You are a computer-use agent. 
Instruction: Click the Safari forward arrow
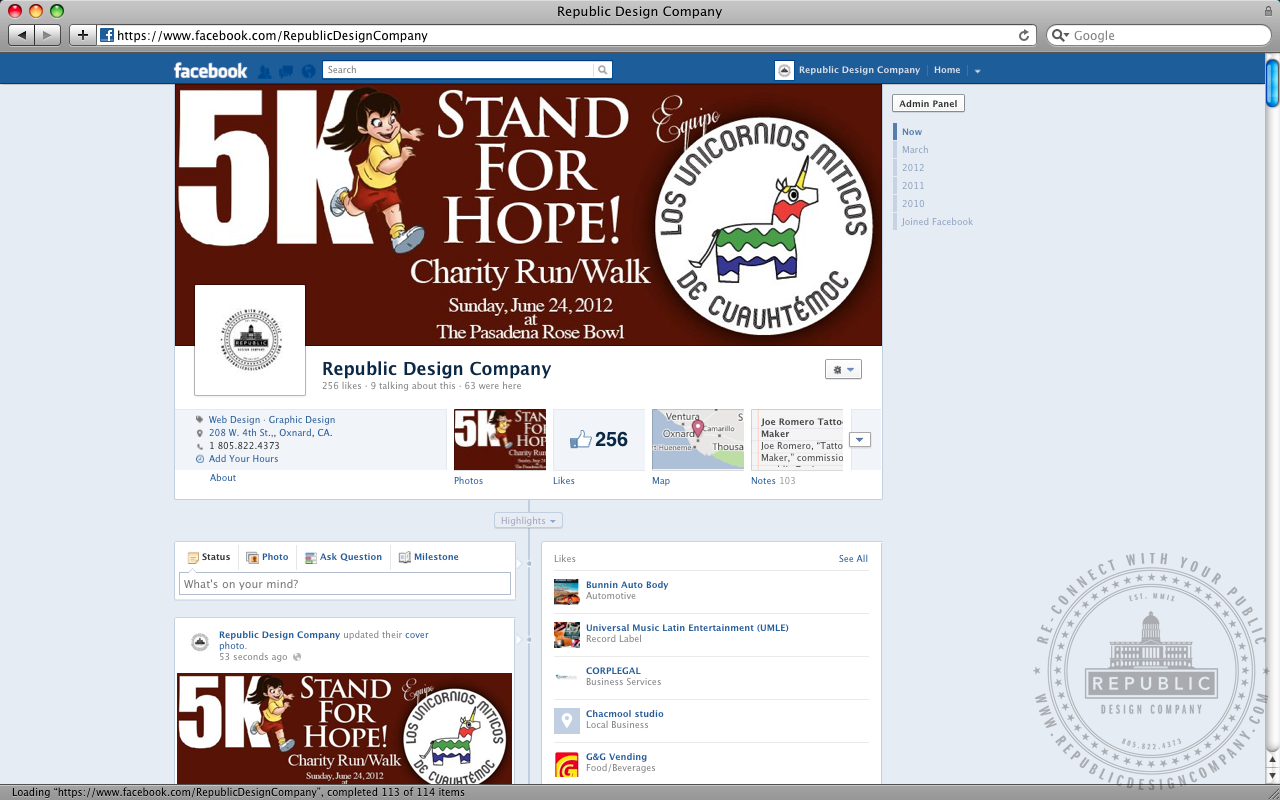click(48, 35)
